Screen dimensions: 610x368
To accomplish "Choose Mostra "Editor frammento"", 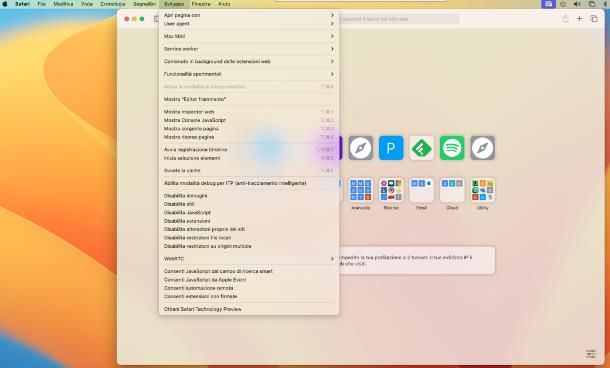I will click(x=249, y=99).
